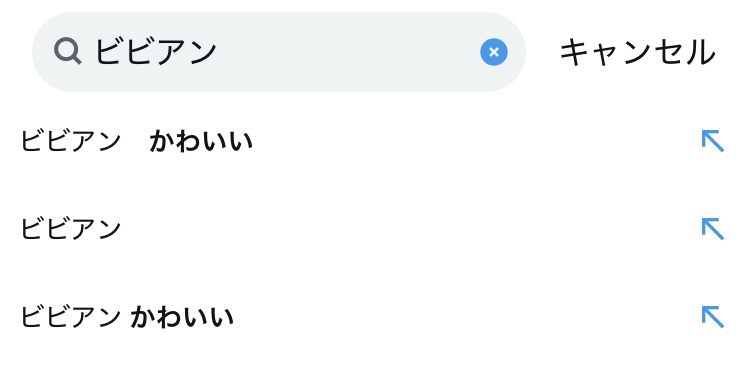This screenshot has width=750, height=368.
Task: Click the empty area of the search field
Action: point(348,52)
